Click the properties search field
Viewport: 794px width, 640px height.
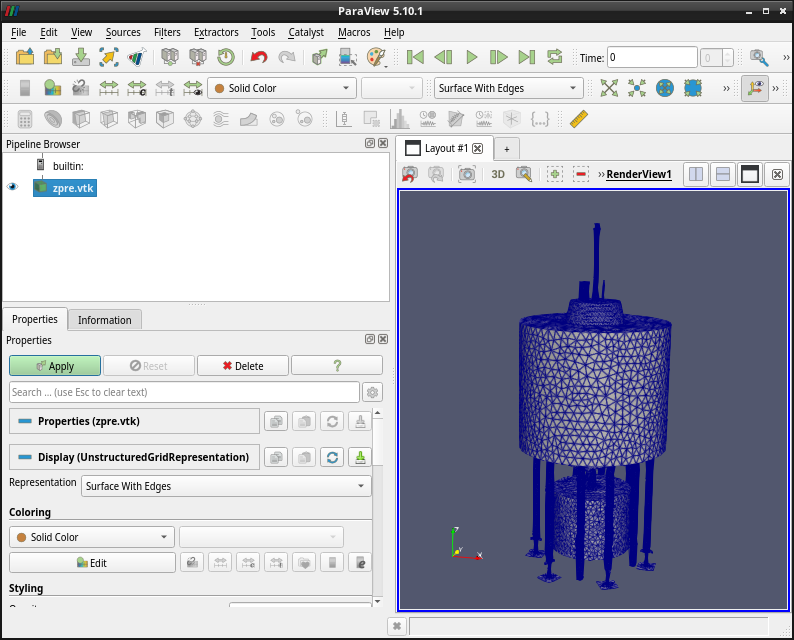click(x=184, y=392)
